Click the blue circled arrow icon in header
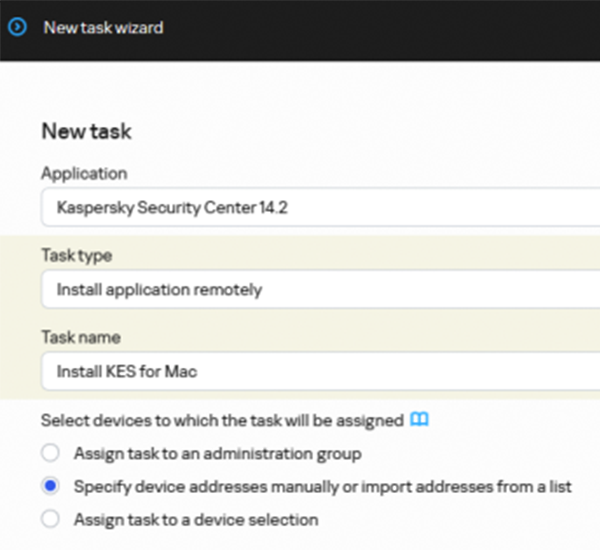Screen dimensions: 600x550 (17, 27)
